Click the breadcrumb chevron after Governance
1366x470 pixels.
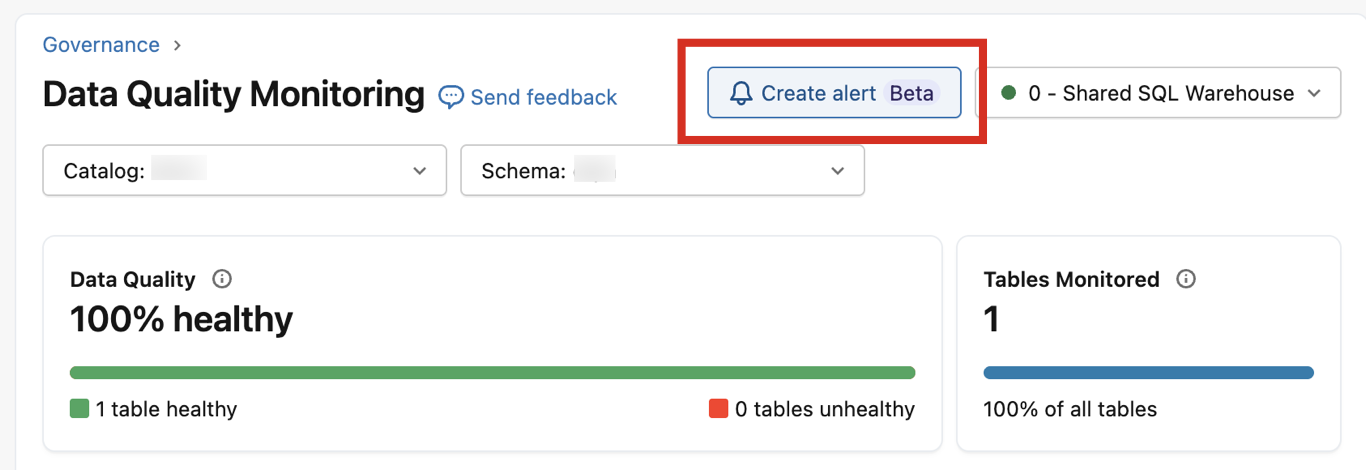coord(177,45)
